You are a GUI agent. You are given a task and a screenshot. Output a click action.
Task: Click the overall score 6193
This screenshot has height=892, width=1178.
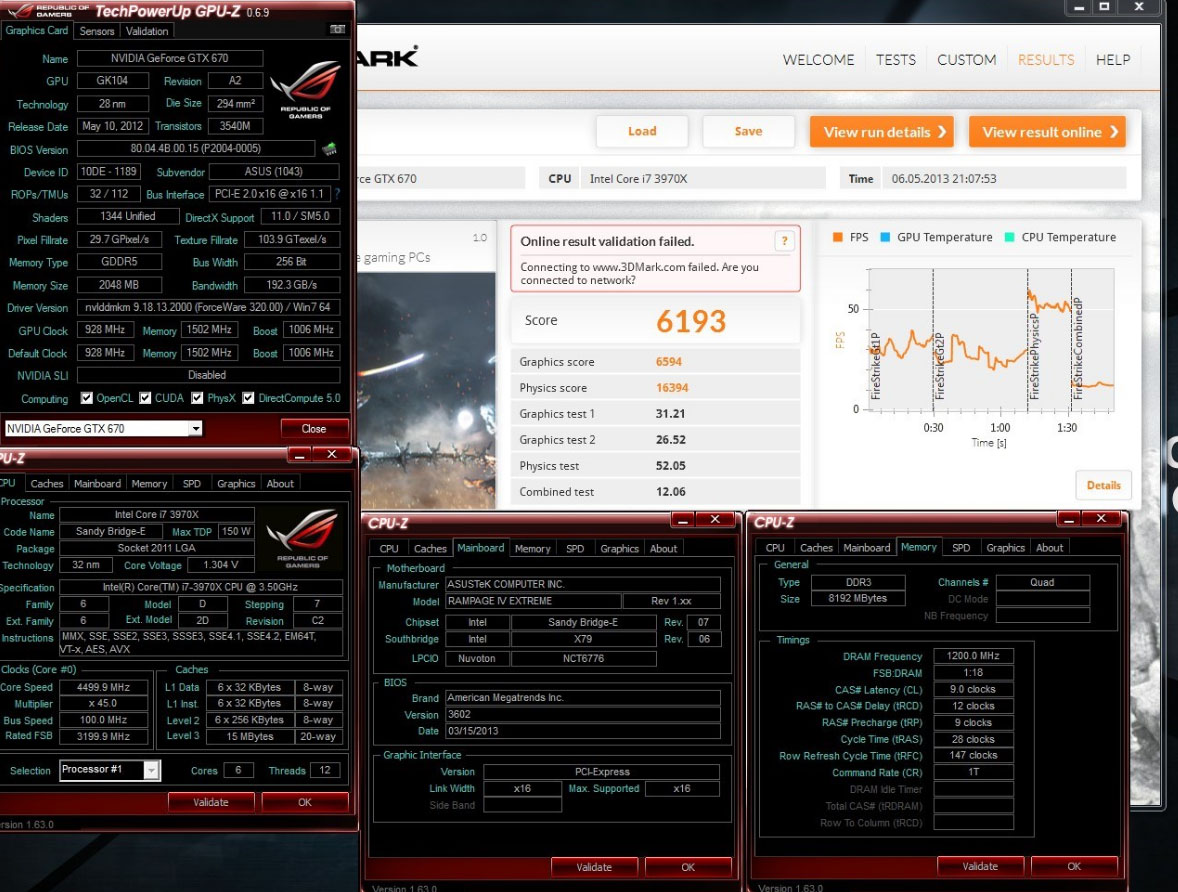(691, 321)
